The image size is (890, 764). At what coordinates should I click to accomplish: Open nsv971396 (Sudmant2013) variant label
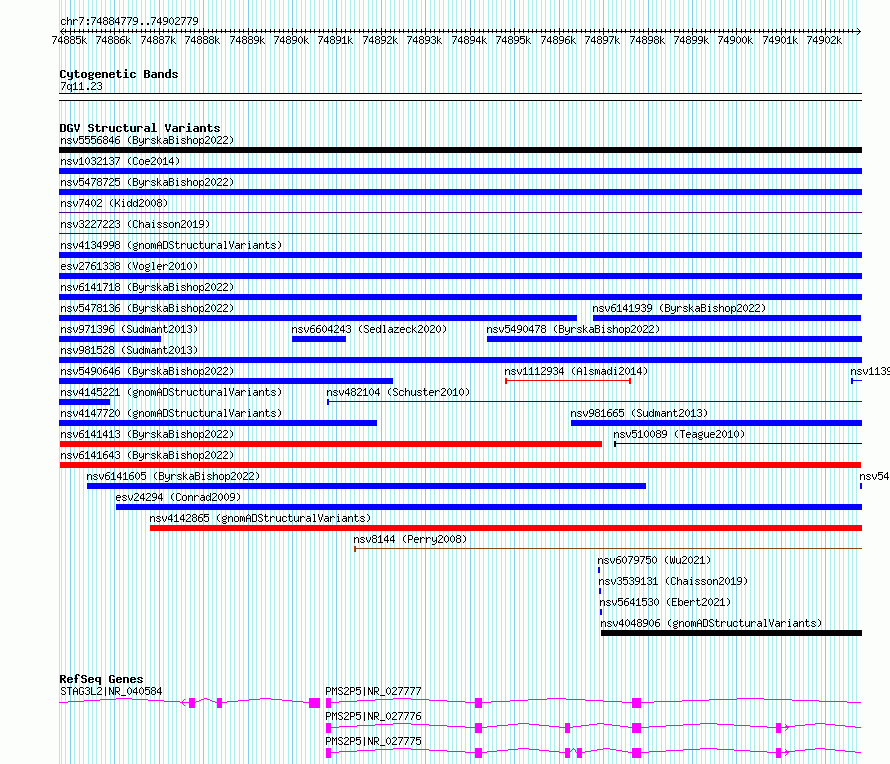(x=129, y=329)
